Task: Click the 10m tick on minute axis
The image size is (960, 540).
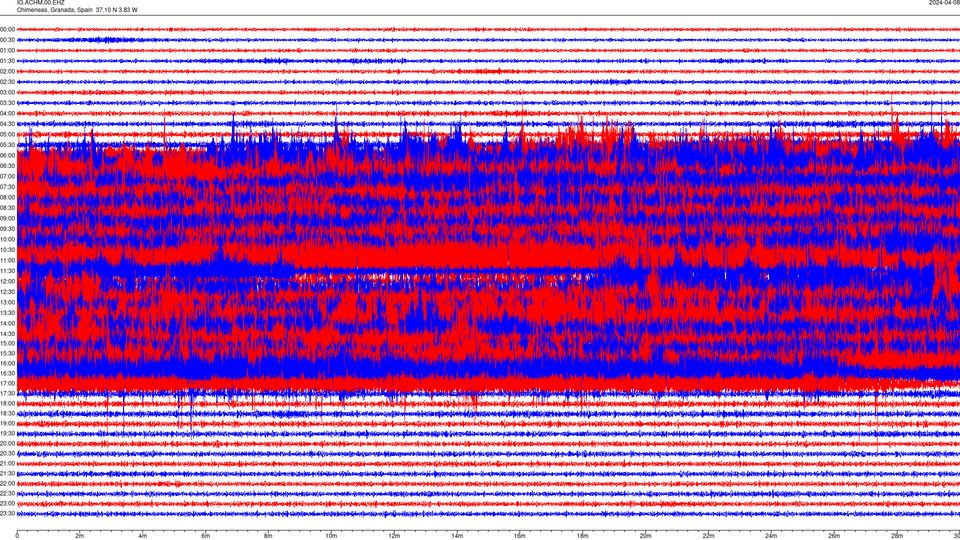Action: 331,536
